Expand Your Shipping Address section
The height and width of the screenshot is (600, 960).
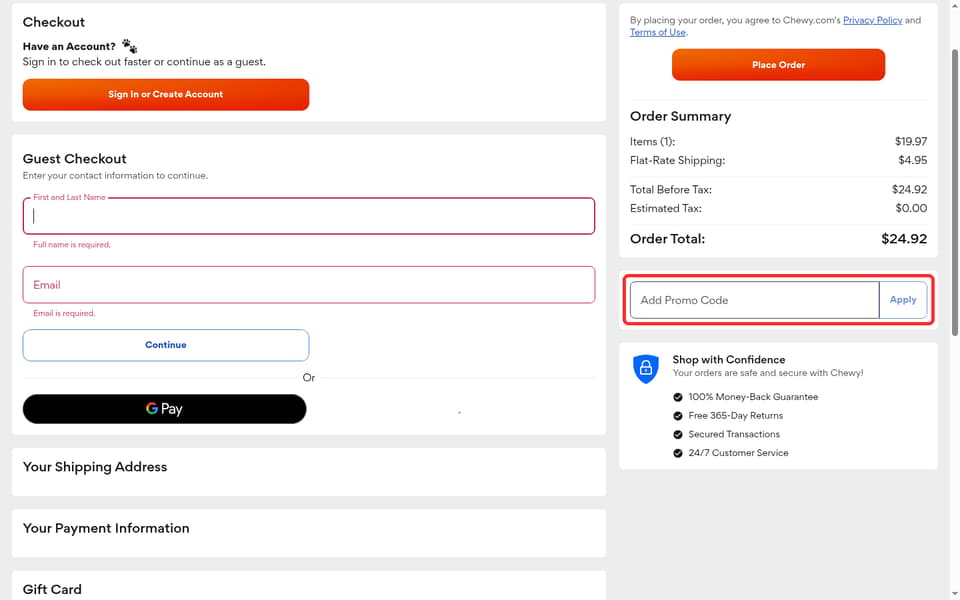tap(309, 472)
